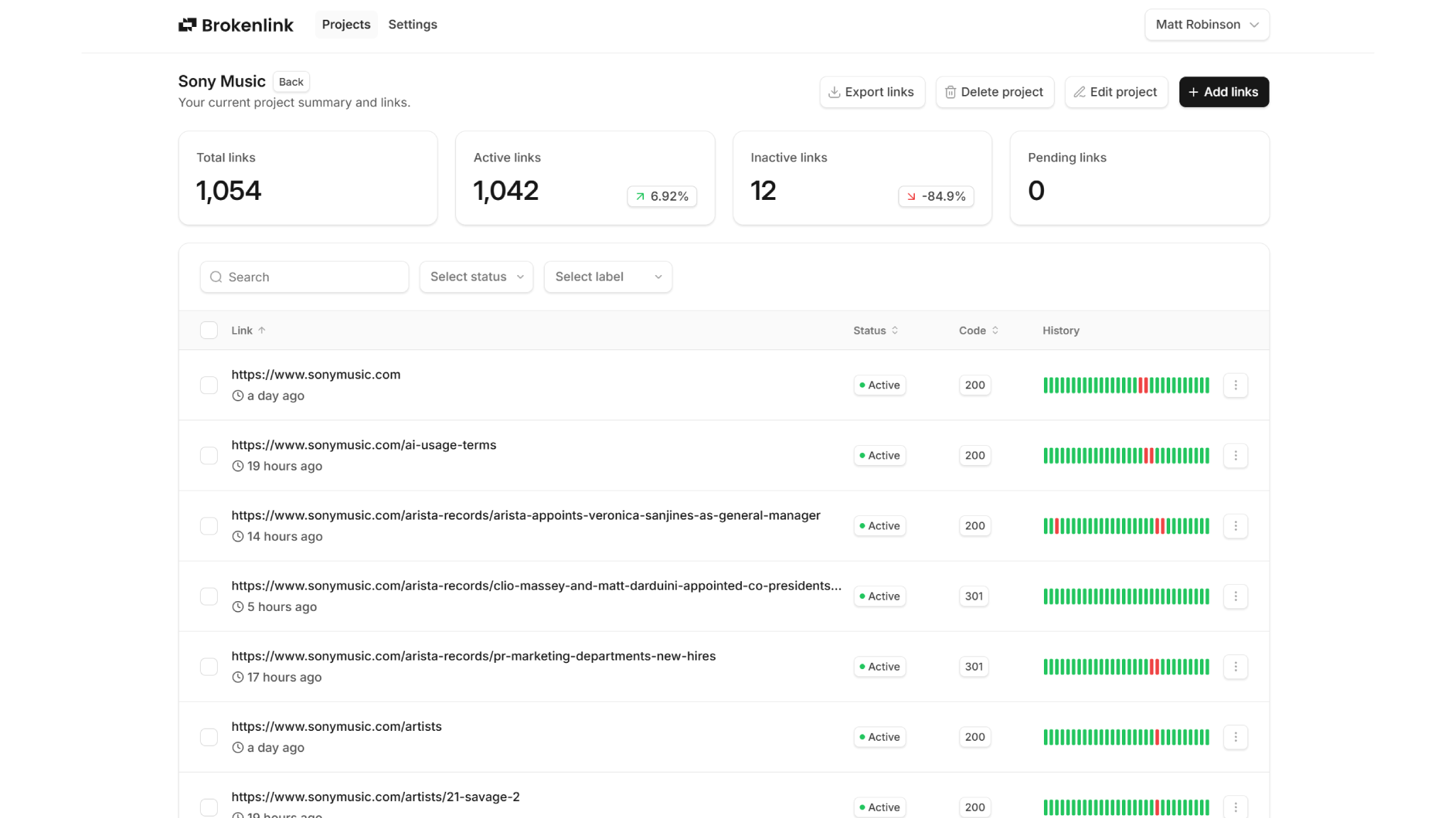The image size is (1456, 818).
Task: Click the clock icon beside 14 hours ago
Action: tap(238, 537)
